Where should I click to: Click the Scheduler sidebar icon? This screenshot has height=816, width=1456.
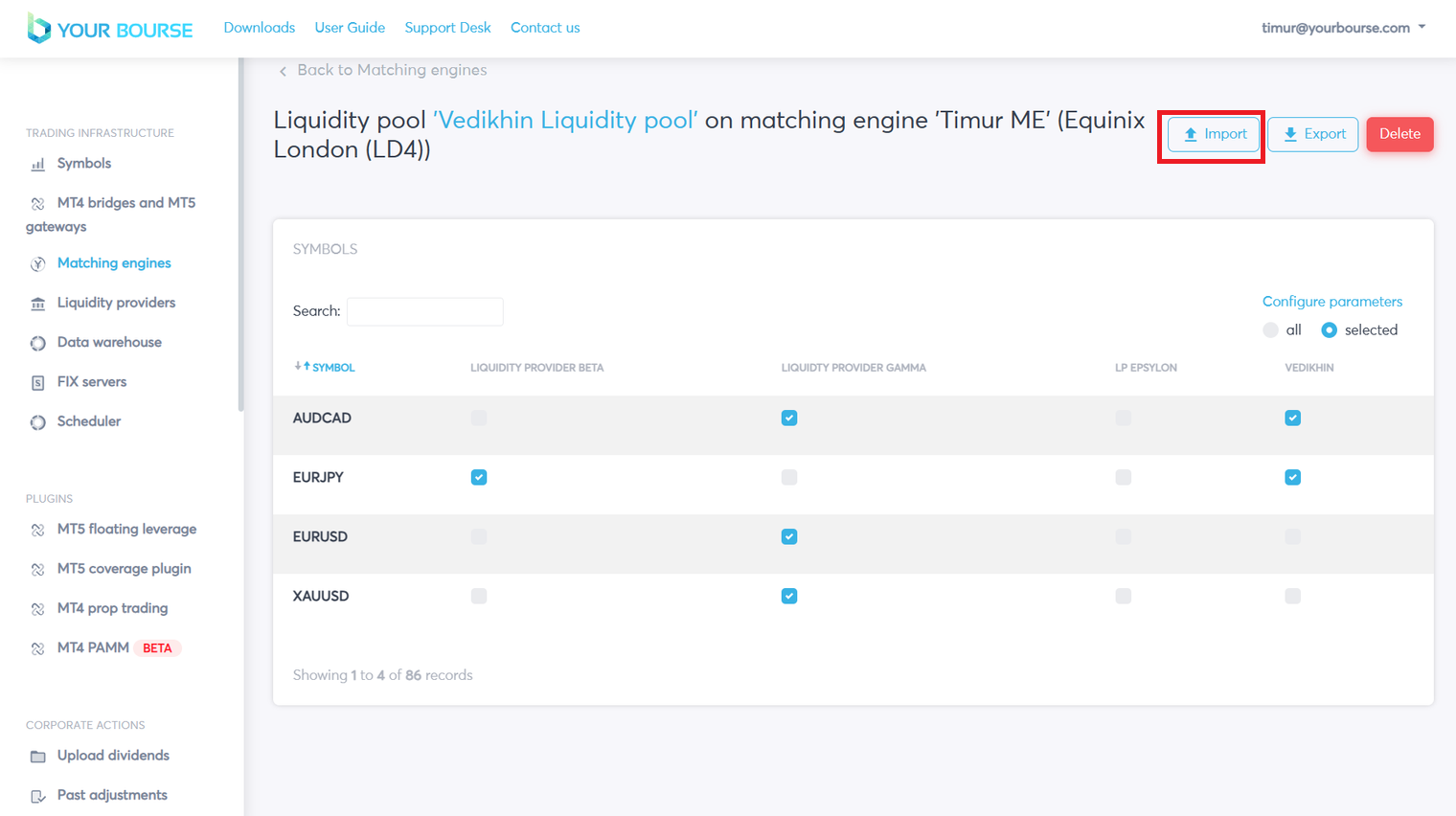[38, 422]
